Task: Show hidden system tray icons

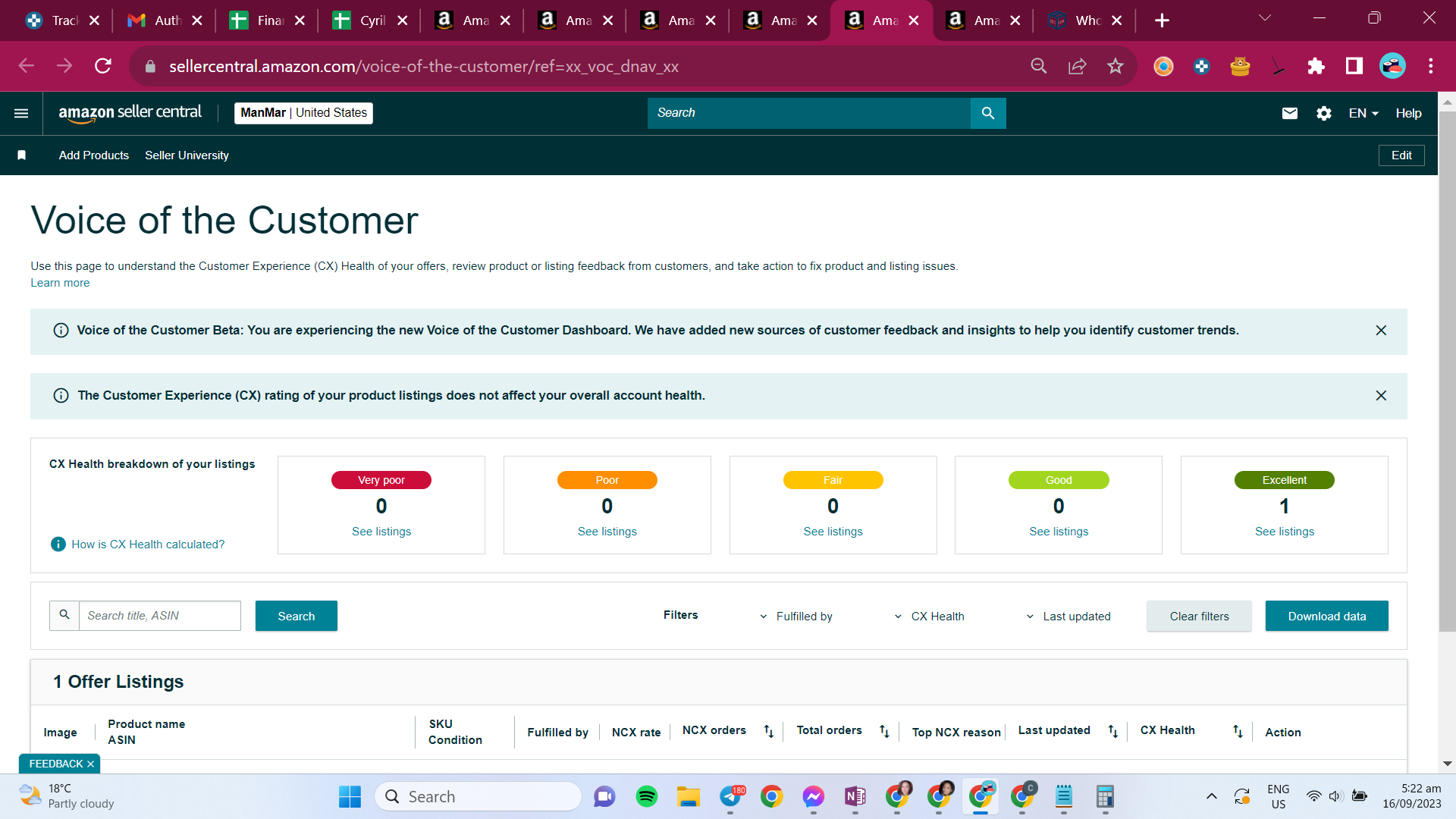Action: [x=1212, y=796]
